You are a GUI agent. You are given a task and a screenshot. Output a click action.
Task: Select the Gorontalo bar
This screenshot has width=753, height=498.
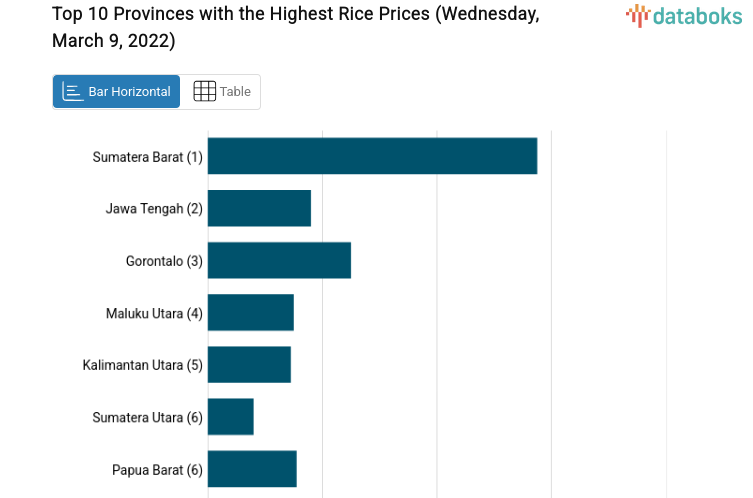click(x=279, y=260)
